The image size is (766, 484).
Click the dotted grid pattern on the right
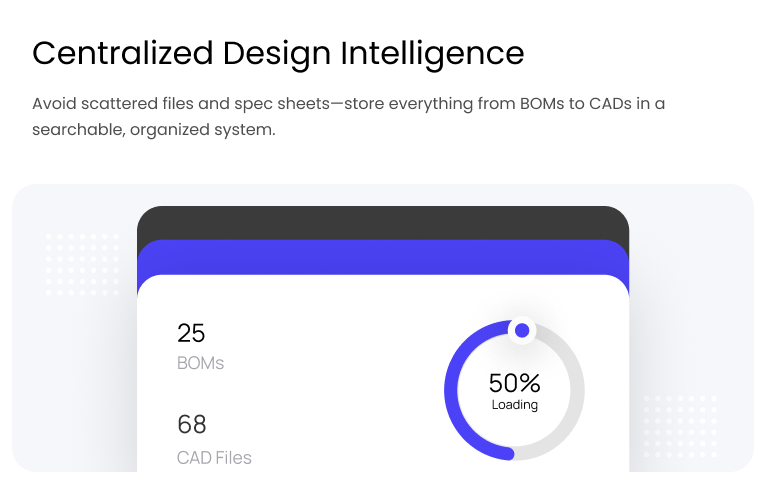point(679,425)
